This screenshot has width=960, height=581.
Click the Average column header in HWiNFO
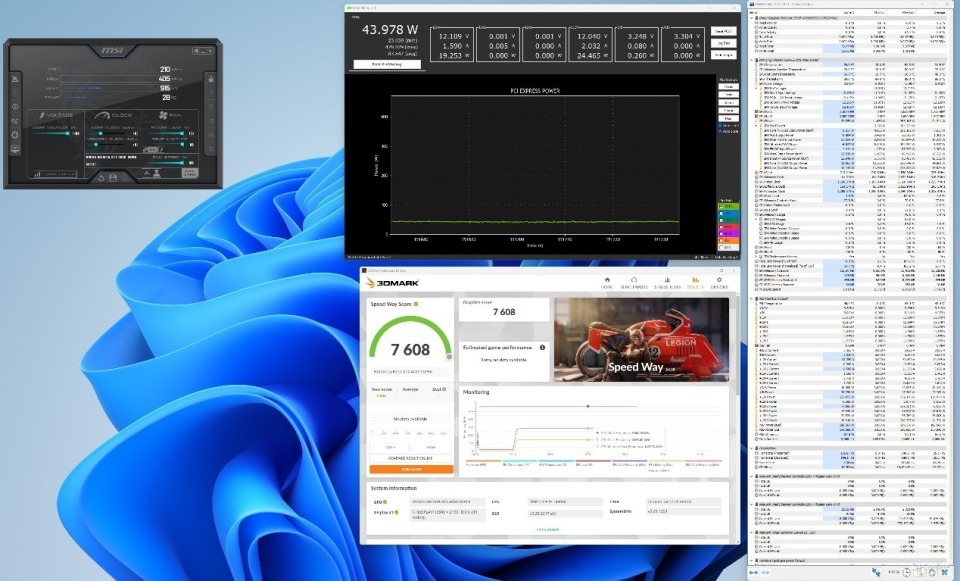coord(931,12)
